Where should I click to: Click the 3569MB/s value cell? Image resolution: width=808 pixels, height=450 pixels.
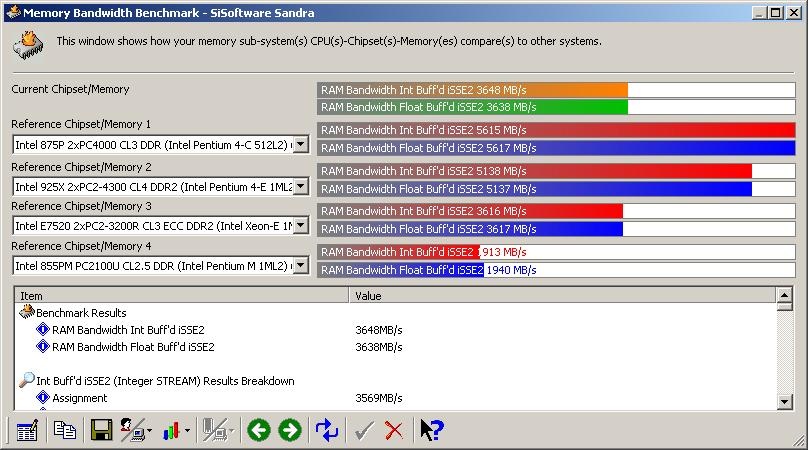[x=378, y=398]
